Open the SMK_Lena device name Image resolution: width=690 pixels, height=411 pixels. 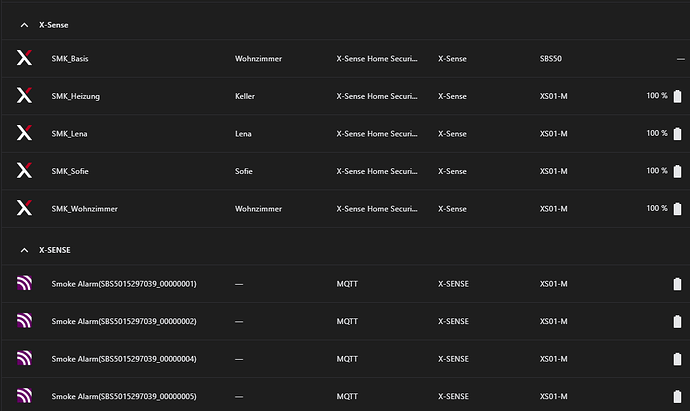pyautogui.click(x=69, y=134)
